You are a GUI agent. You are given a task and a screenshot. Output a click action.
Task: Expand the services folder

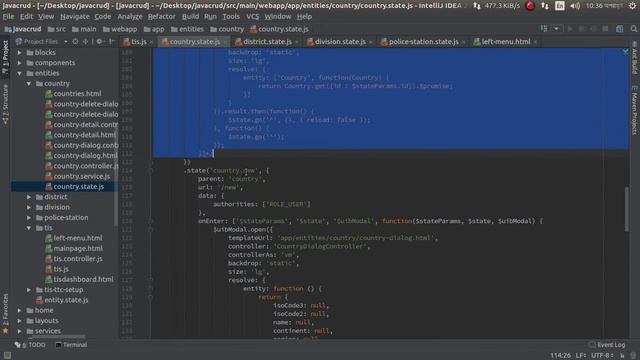click(19, 331)
